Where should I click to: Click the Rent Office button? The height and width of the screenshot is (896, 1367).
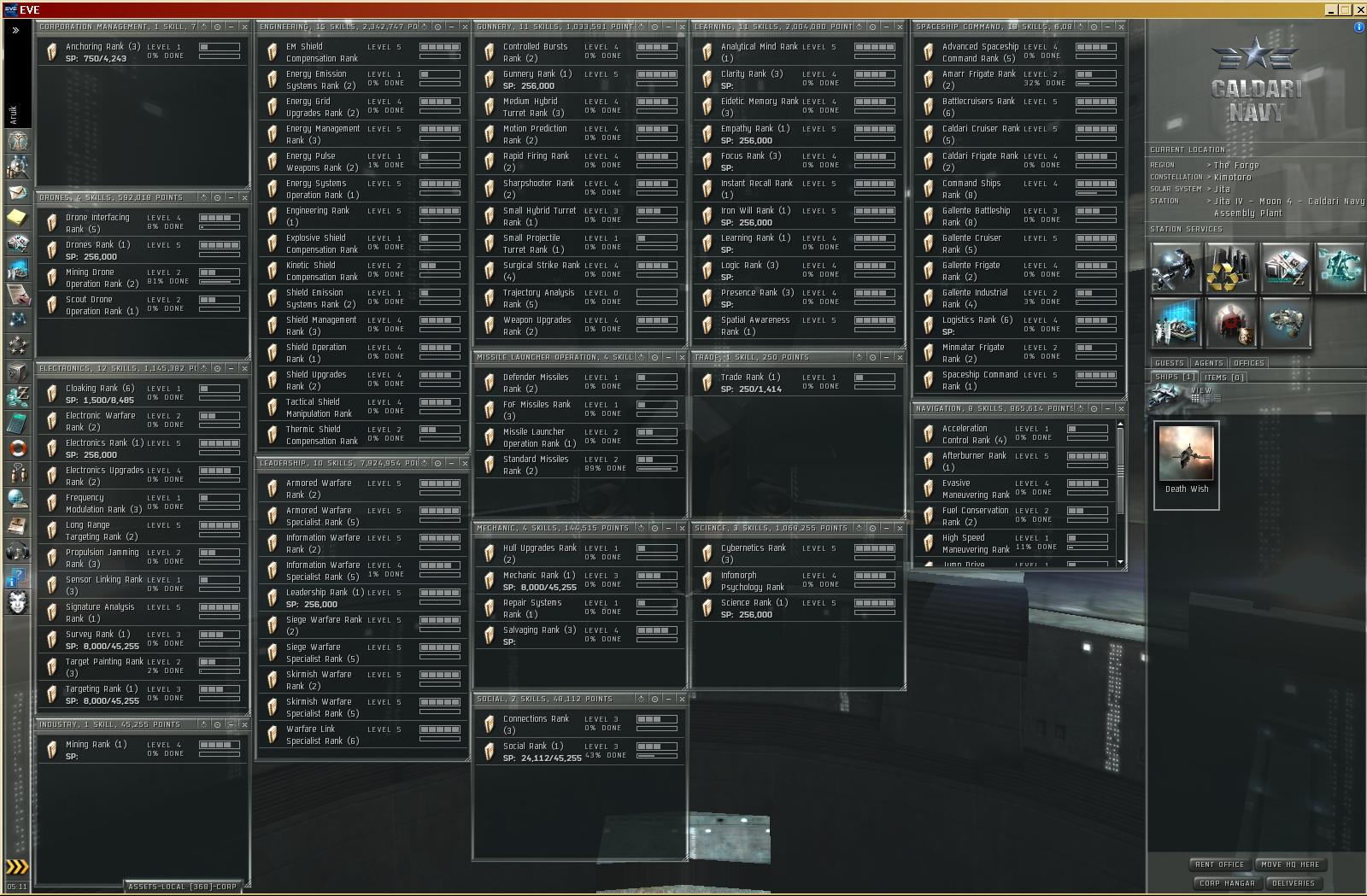[x=1220, y=864]
